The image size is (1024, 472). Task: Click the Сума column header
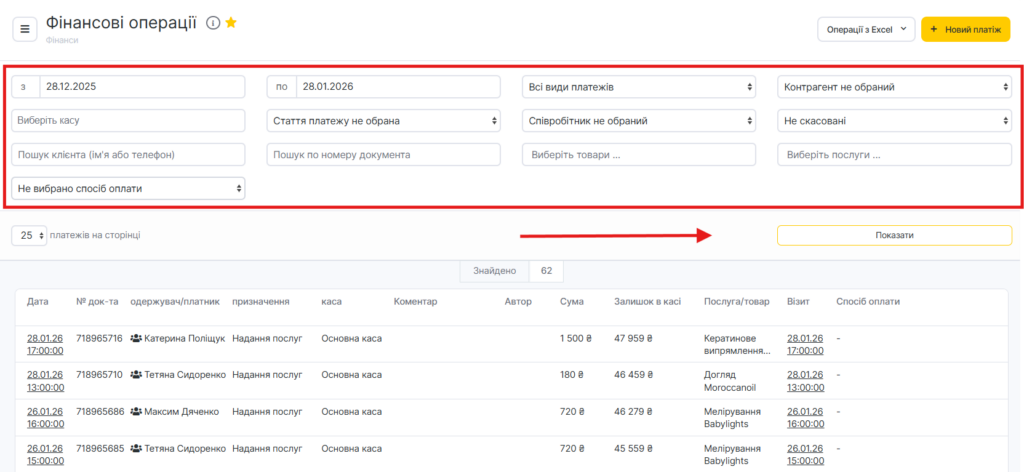coord(572,301)
